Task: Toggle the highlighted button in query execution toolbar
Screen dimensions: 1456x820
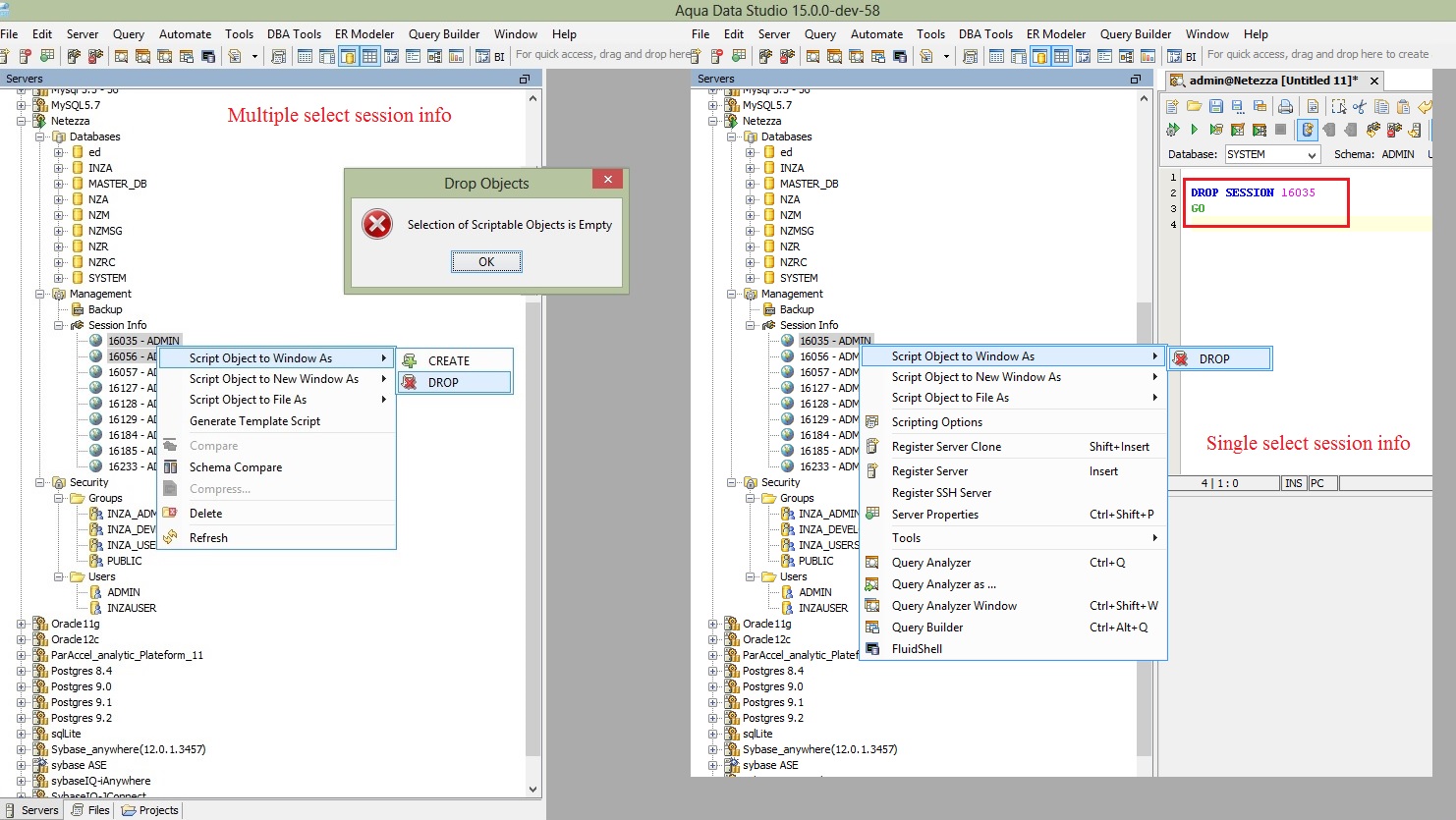Action: click(x=1308, y=129)
